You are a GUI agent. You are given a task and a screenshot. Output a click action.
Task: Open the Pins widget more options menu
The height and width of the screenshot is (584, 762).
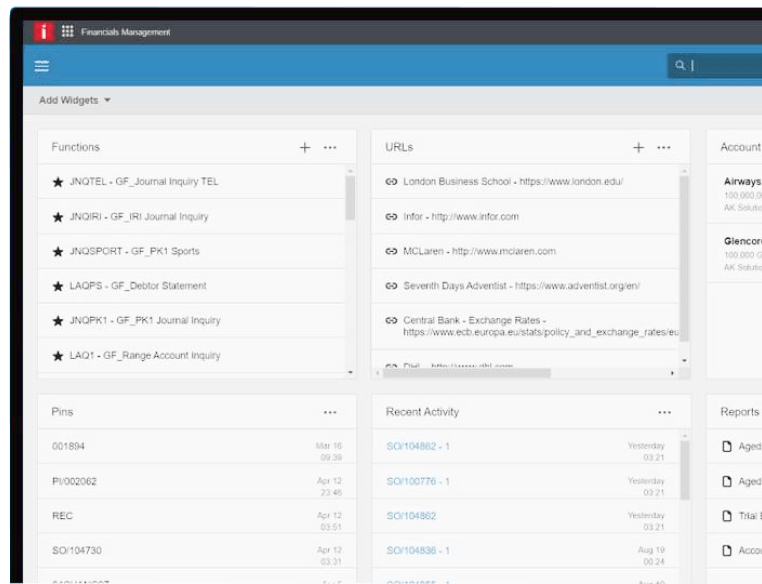(330, 412)
